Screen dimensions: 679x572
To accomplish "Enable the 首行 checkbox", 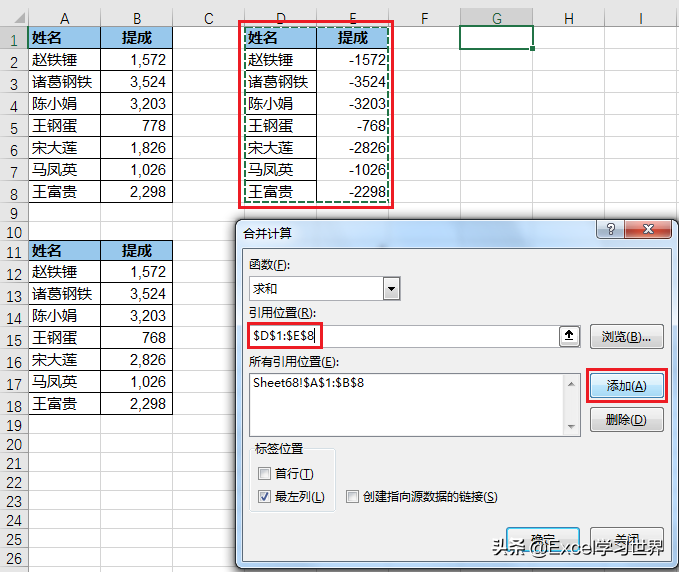I will [264, 473].
